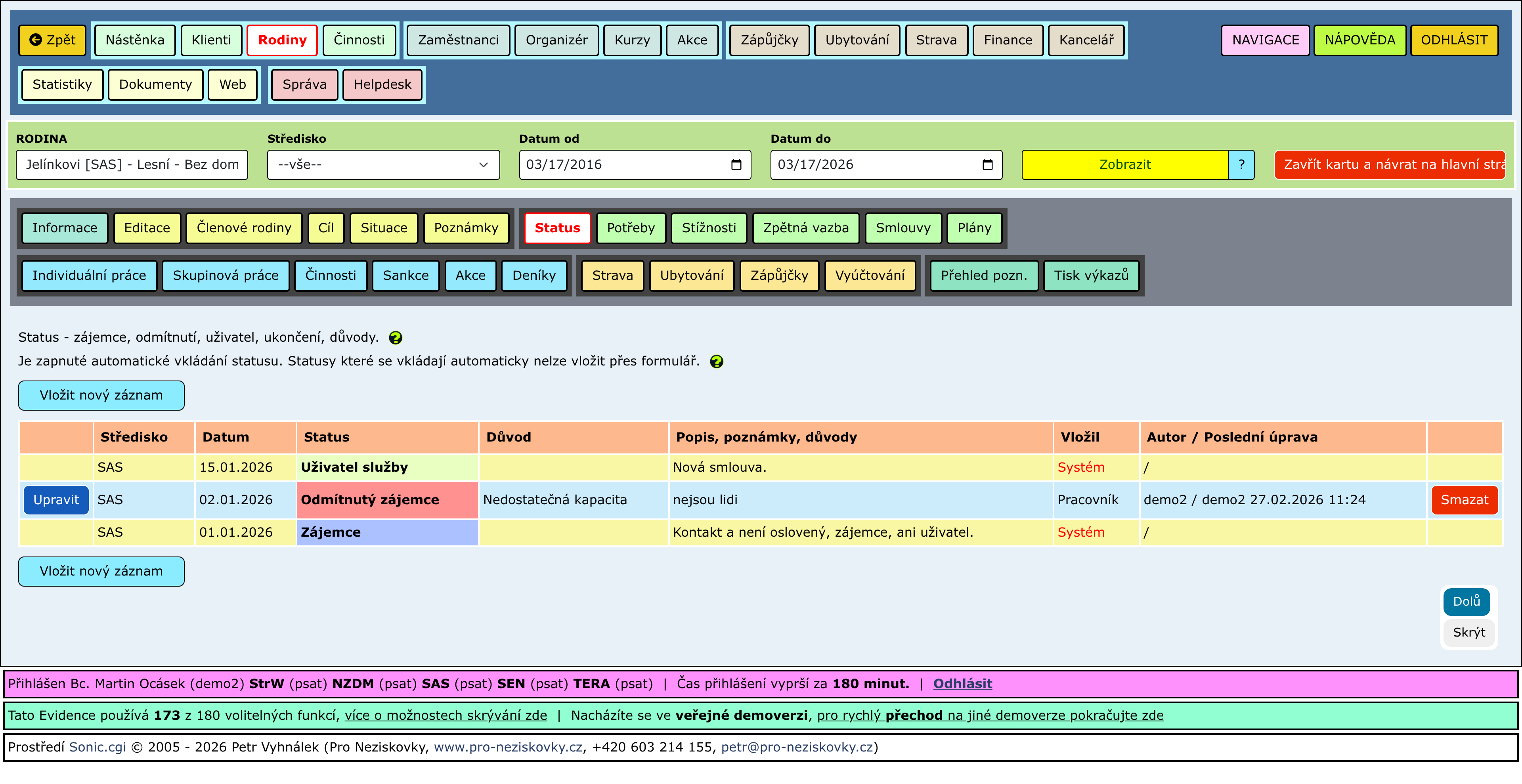Click help icon next to Status description

pos(395,337)
